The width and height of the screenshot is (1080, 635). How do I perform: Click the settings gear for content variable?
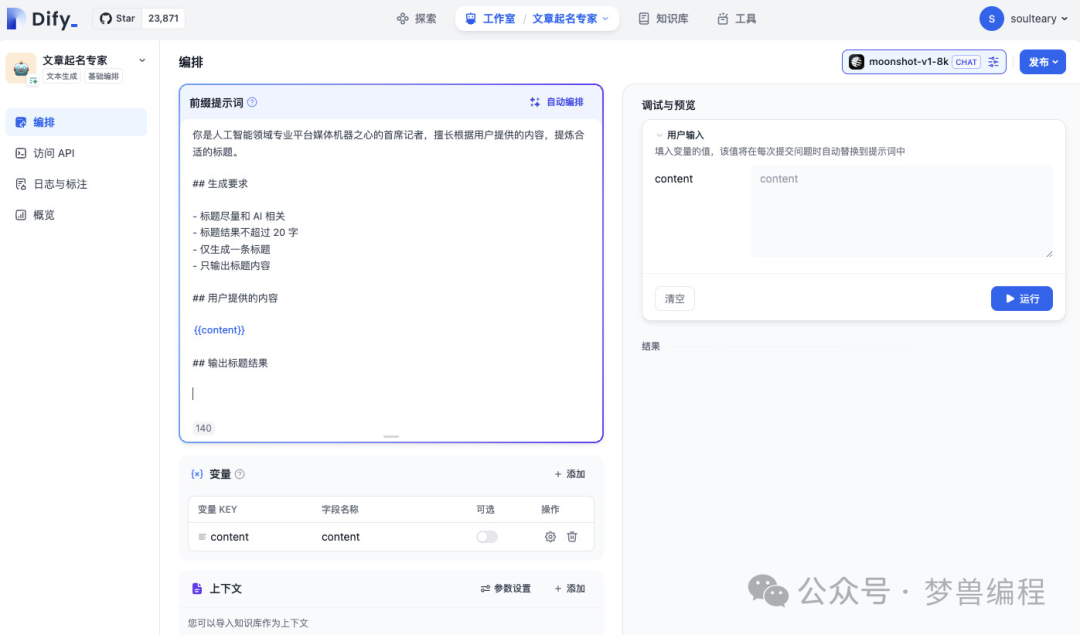click(550, 537)
